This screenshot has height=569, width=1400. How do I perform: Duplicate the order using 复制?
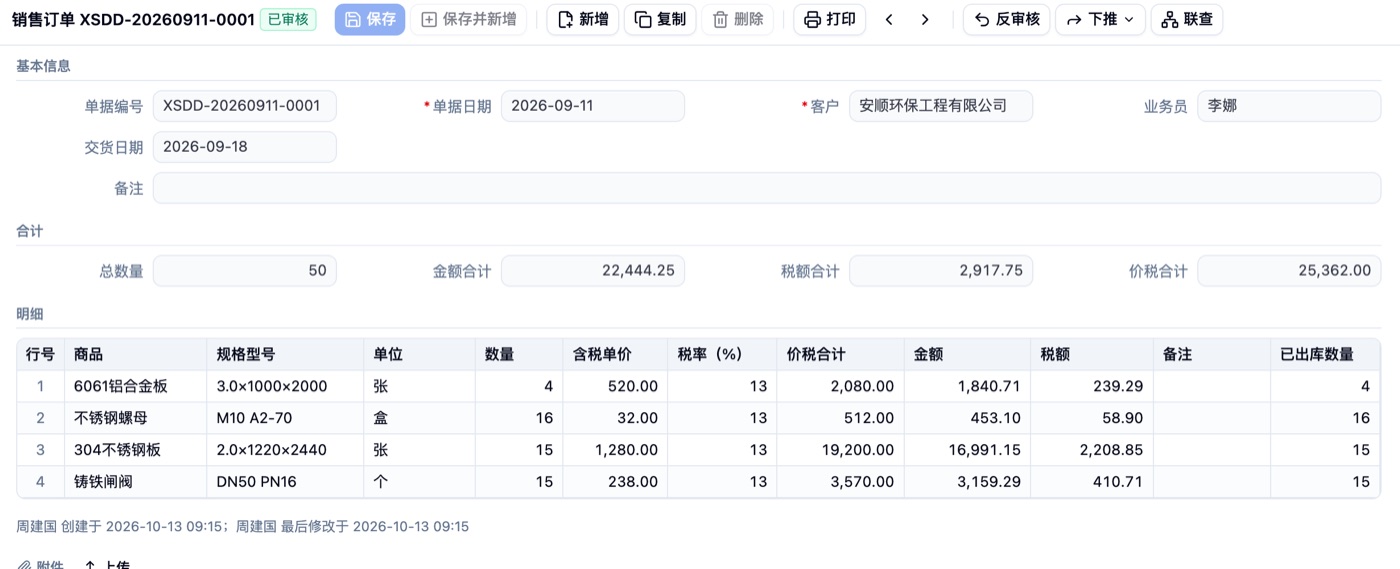660,19
